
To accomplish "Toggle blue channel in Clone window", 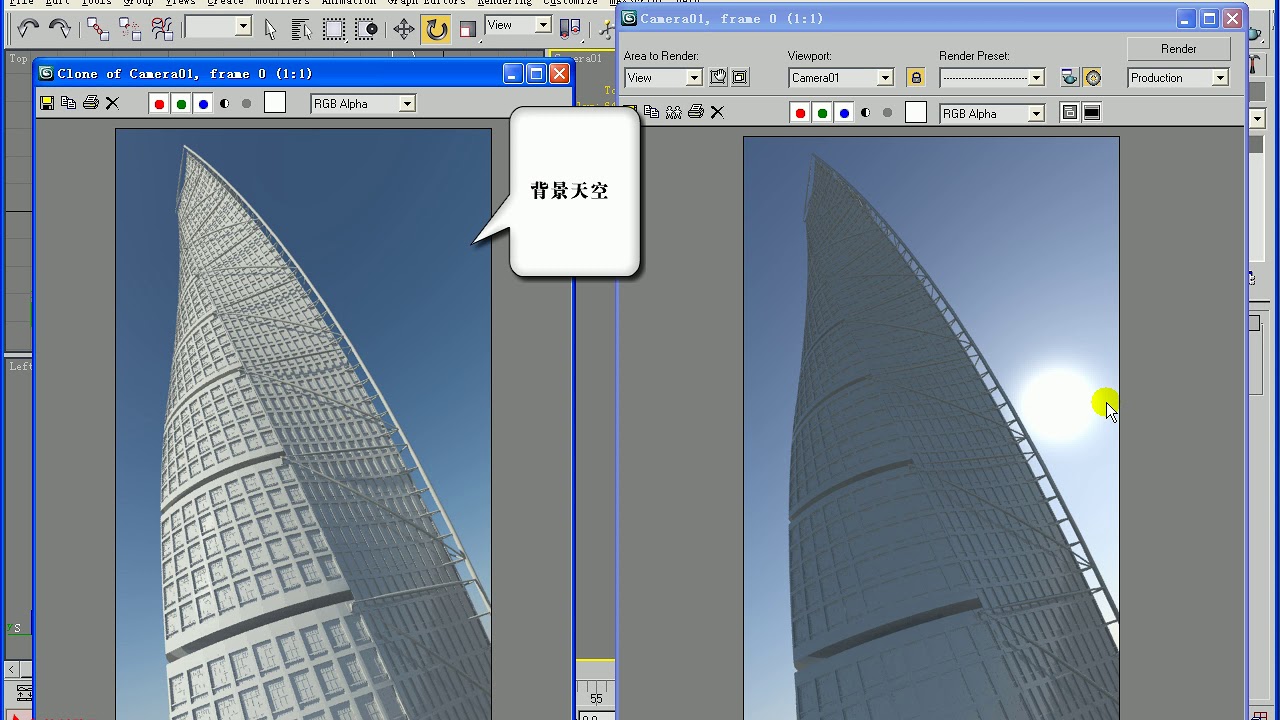I will 203,103.
